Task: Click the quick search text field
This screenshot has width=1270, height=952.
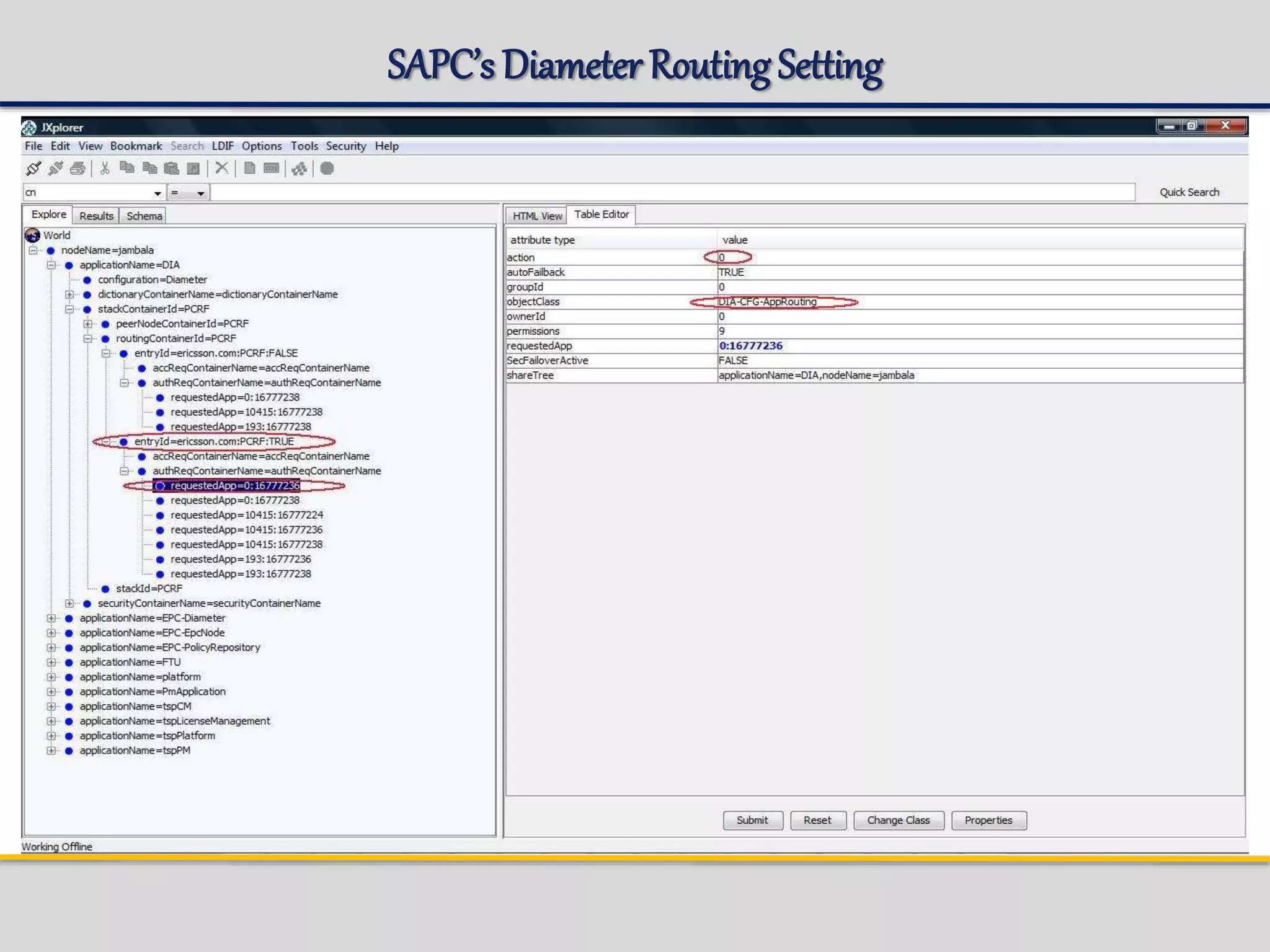Action: 673,193
